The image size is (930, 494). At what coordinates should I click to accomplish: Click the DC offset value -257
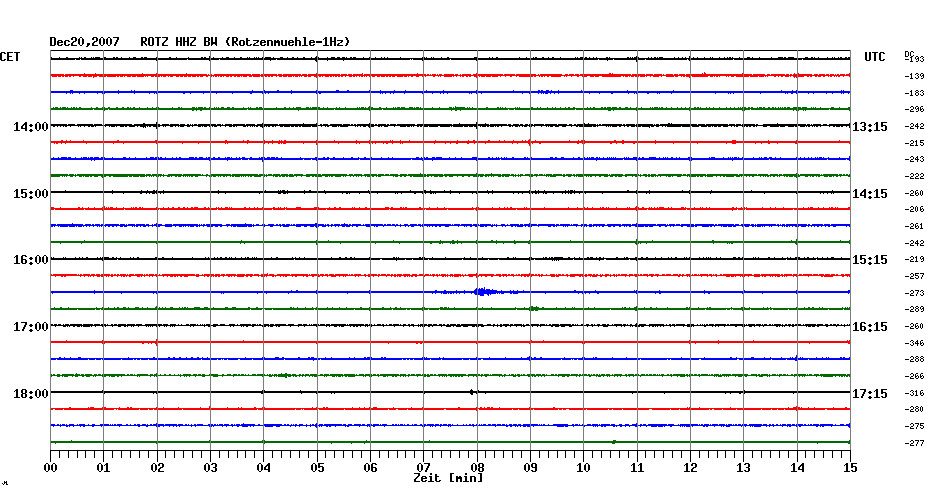[x=914, y=276]
